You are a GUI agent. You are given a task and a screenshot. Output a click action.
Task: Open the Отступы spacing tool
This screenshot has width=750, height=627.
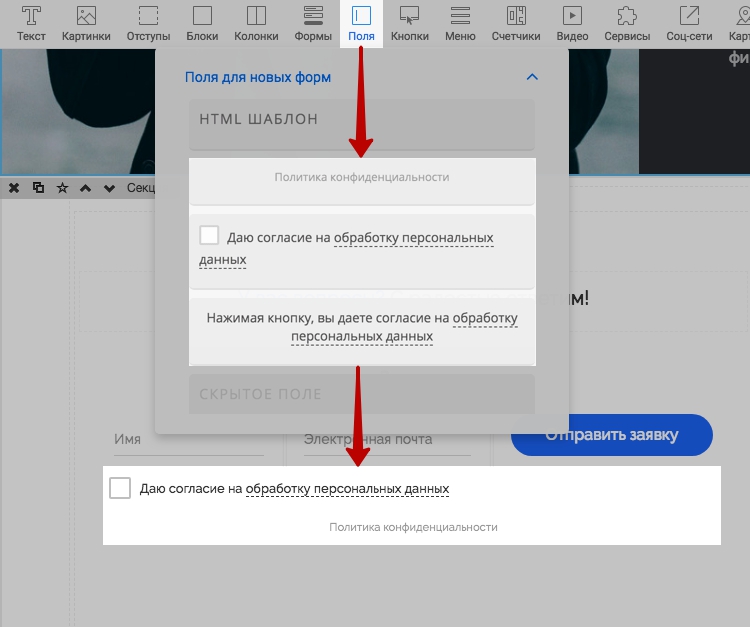point(148,24)
